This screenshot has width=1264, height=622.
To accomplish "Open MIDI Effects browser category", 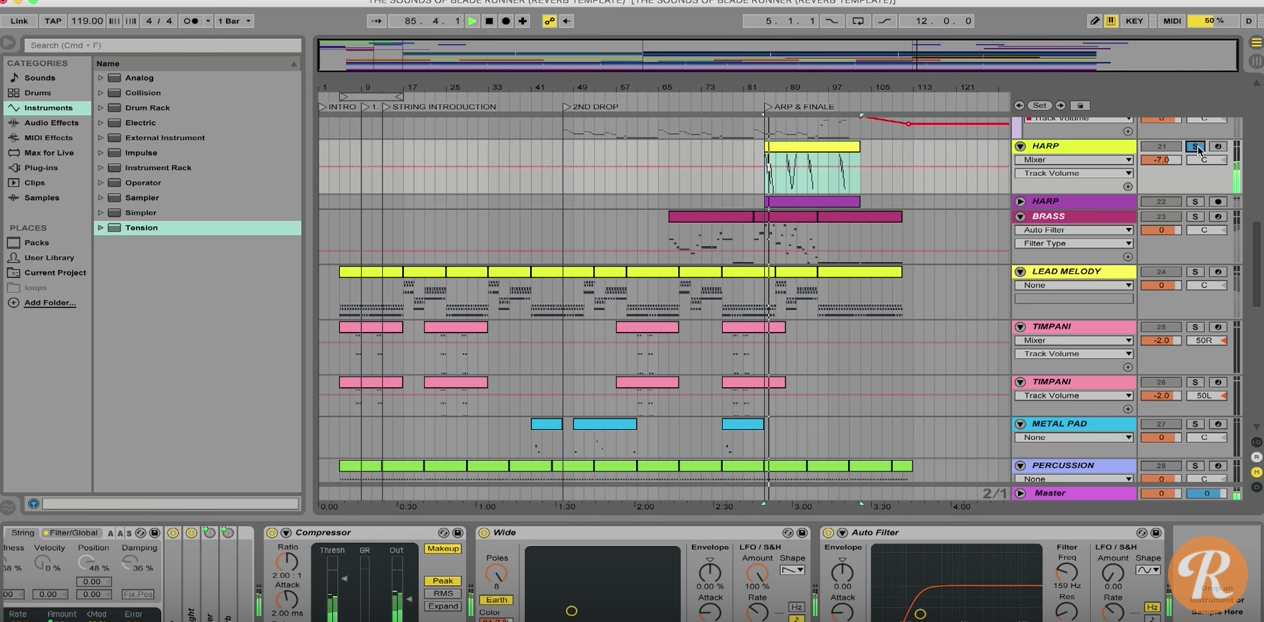I will pos(48,138).
